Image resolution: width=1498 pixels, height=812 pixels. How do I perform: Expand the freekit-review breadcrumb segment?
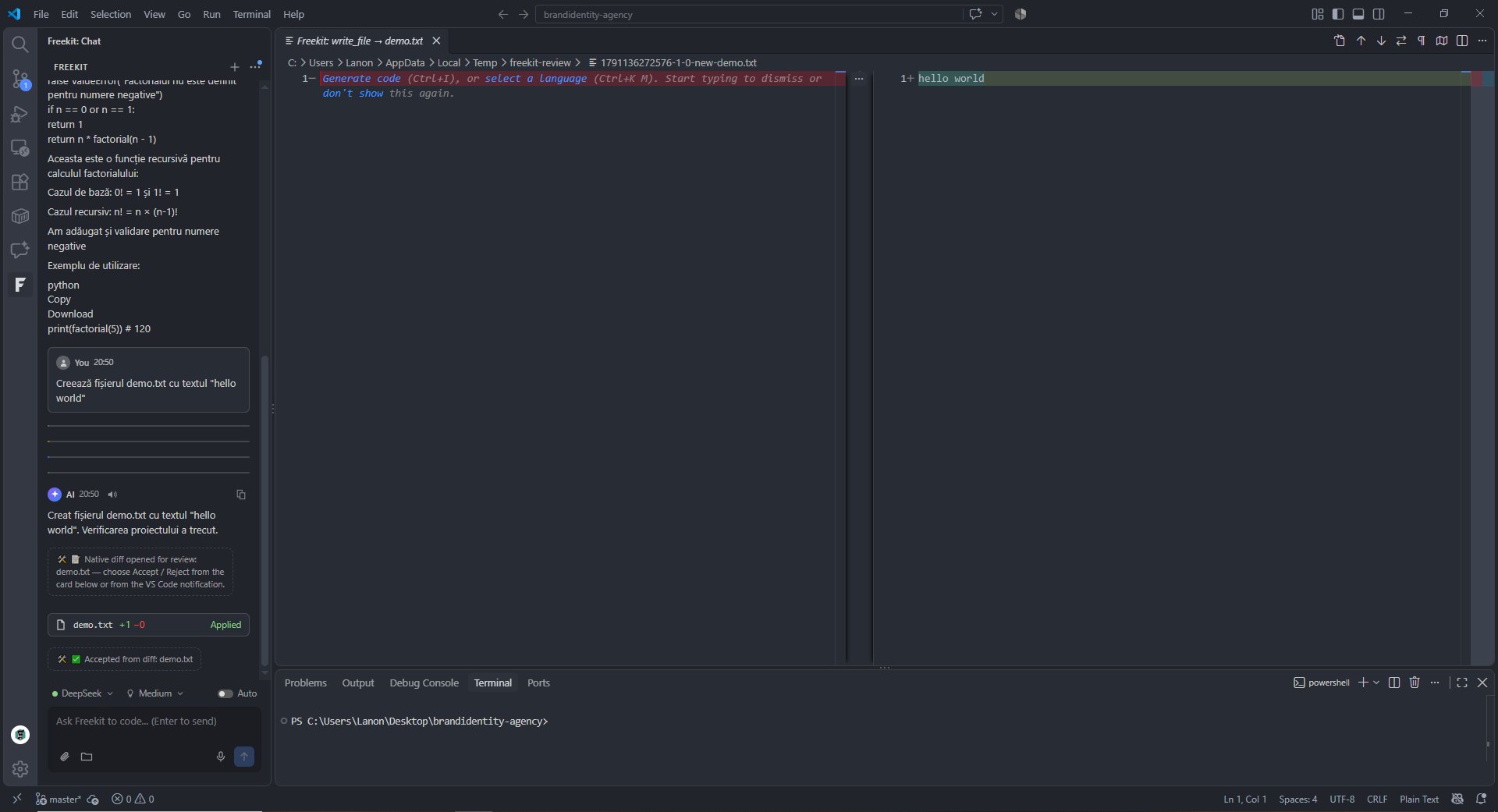click(540, 63)
